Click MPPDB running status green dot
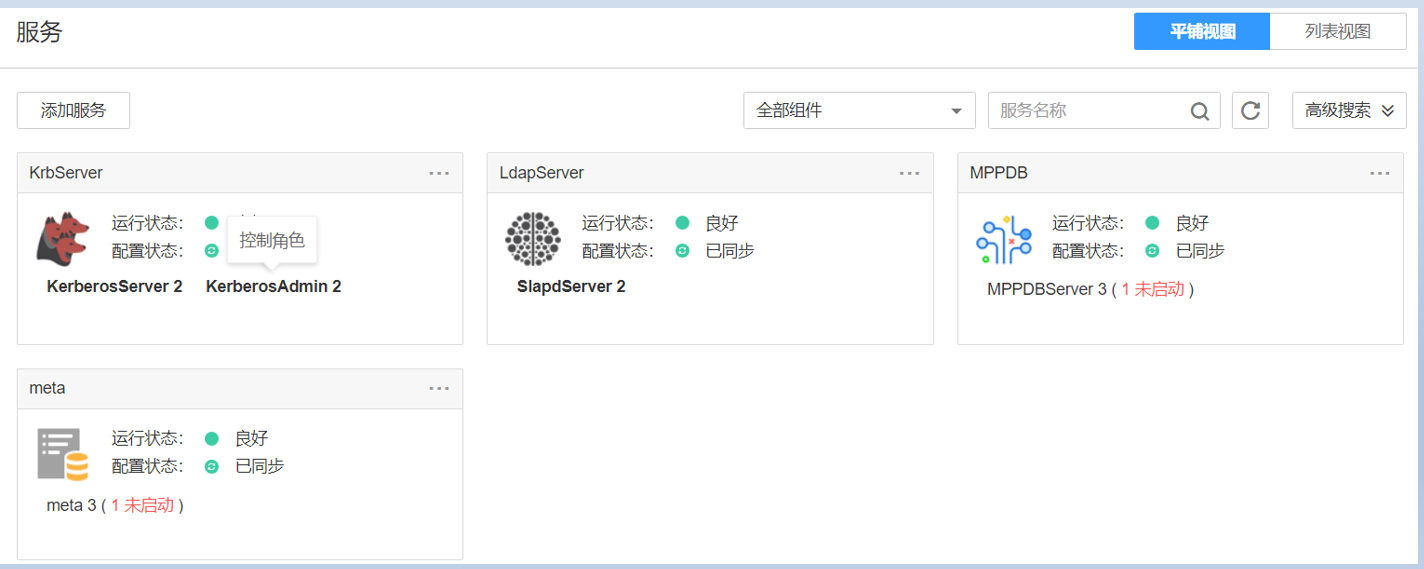 (x=1152, y=223)
